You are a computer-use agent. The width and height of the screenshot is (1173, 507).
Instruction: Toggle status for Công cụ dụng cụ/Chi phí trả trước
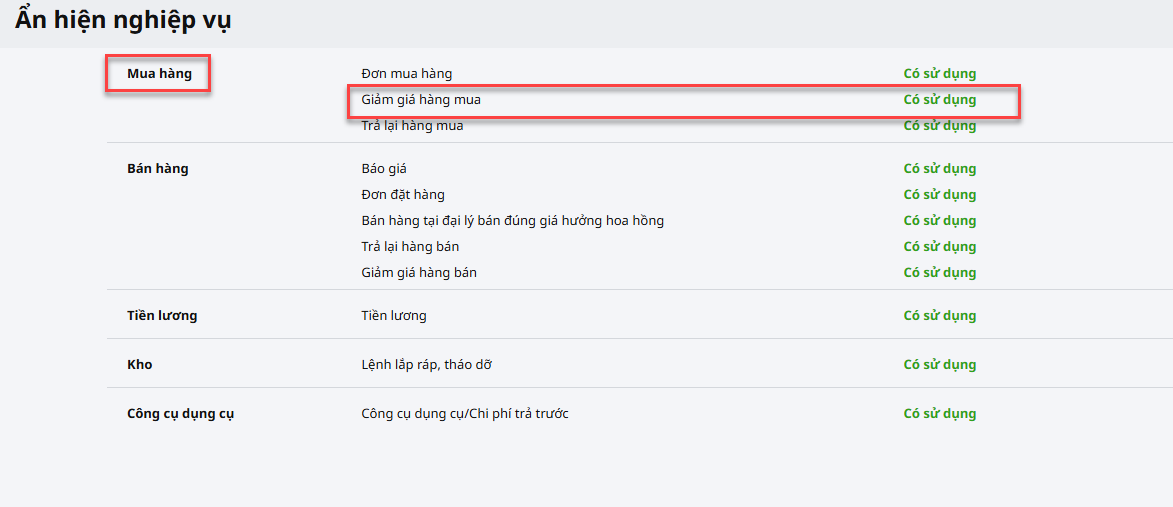point(939,414)
